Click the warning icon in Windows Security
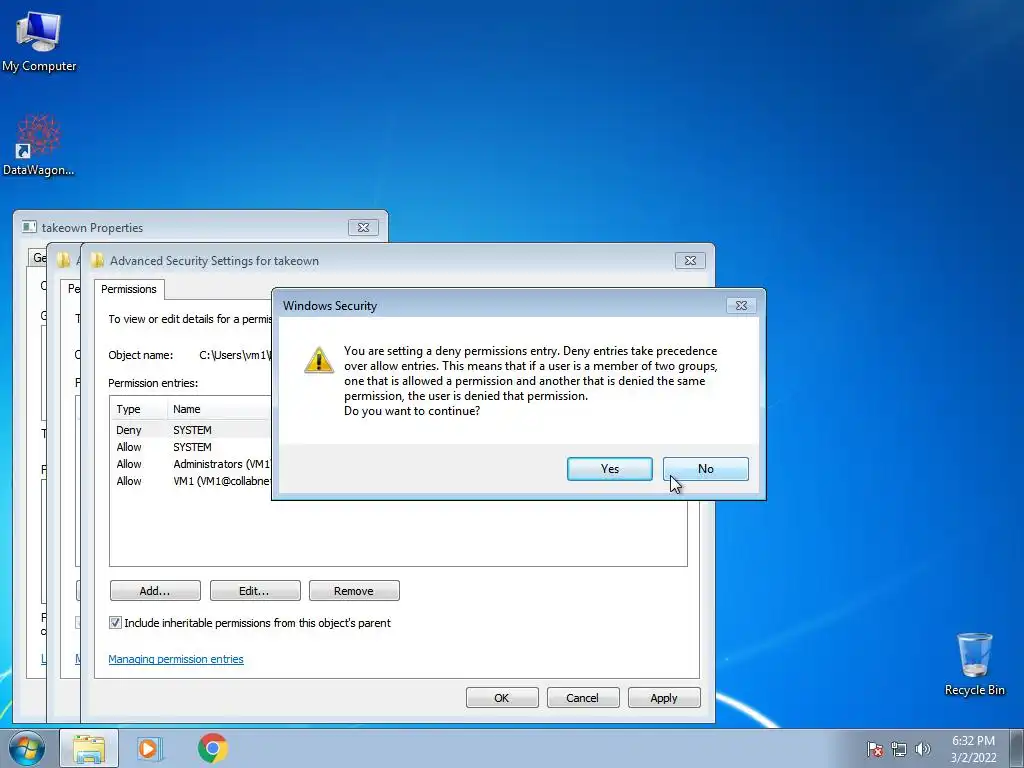This screenshot has width=1024, height=768. pyautogui.click(x=319, y=359)
